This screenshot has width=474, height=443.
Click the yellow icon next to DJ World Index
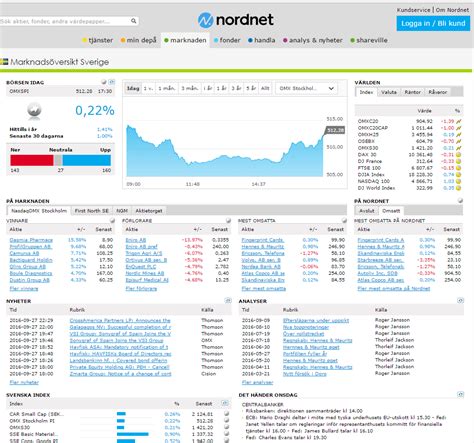(x=459, y=188)
